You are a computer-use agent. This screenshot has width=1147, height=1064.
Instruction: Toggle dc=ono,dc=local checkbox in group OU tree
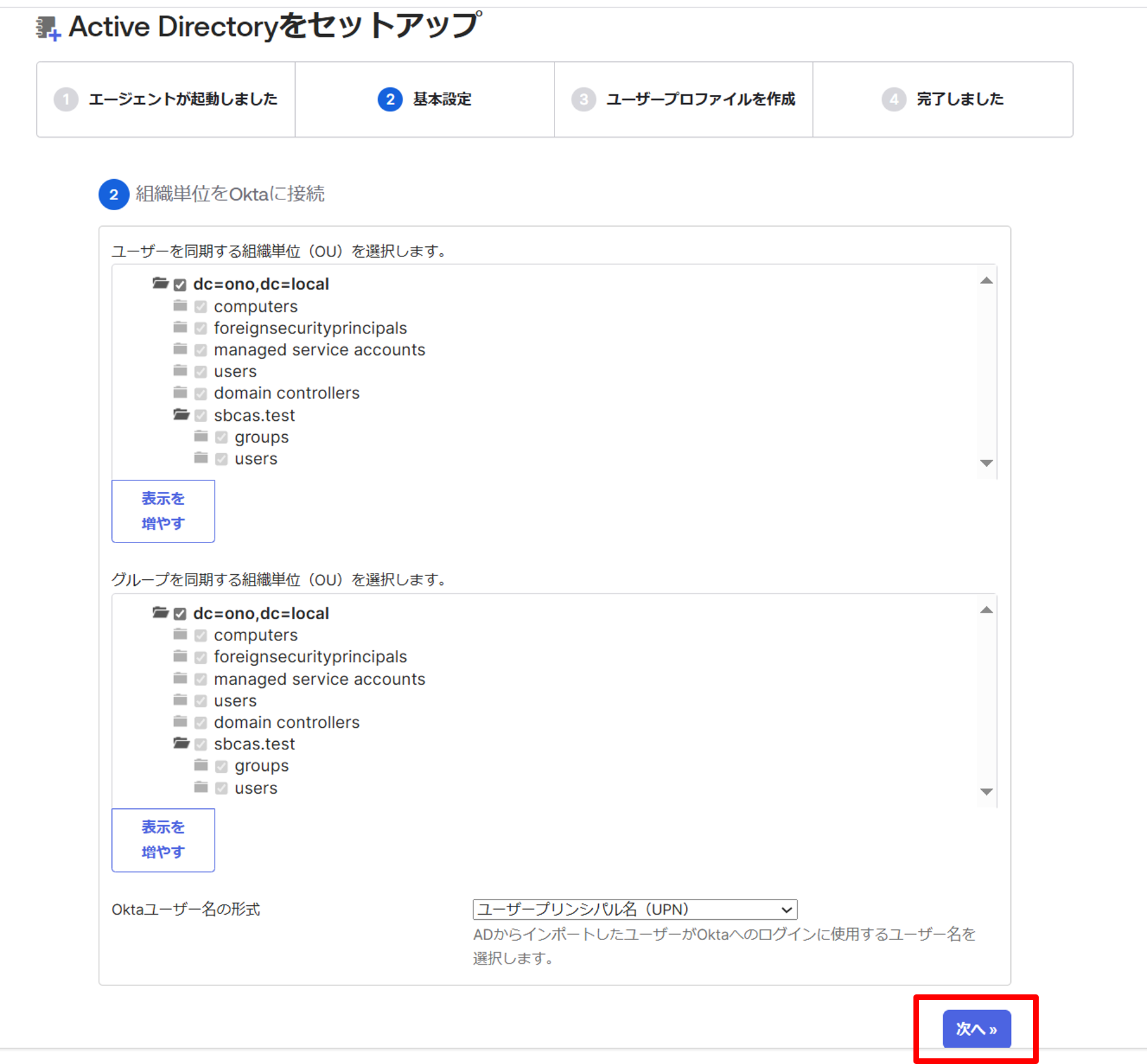click(180, 613)
